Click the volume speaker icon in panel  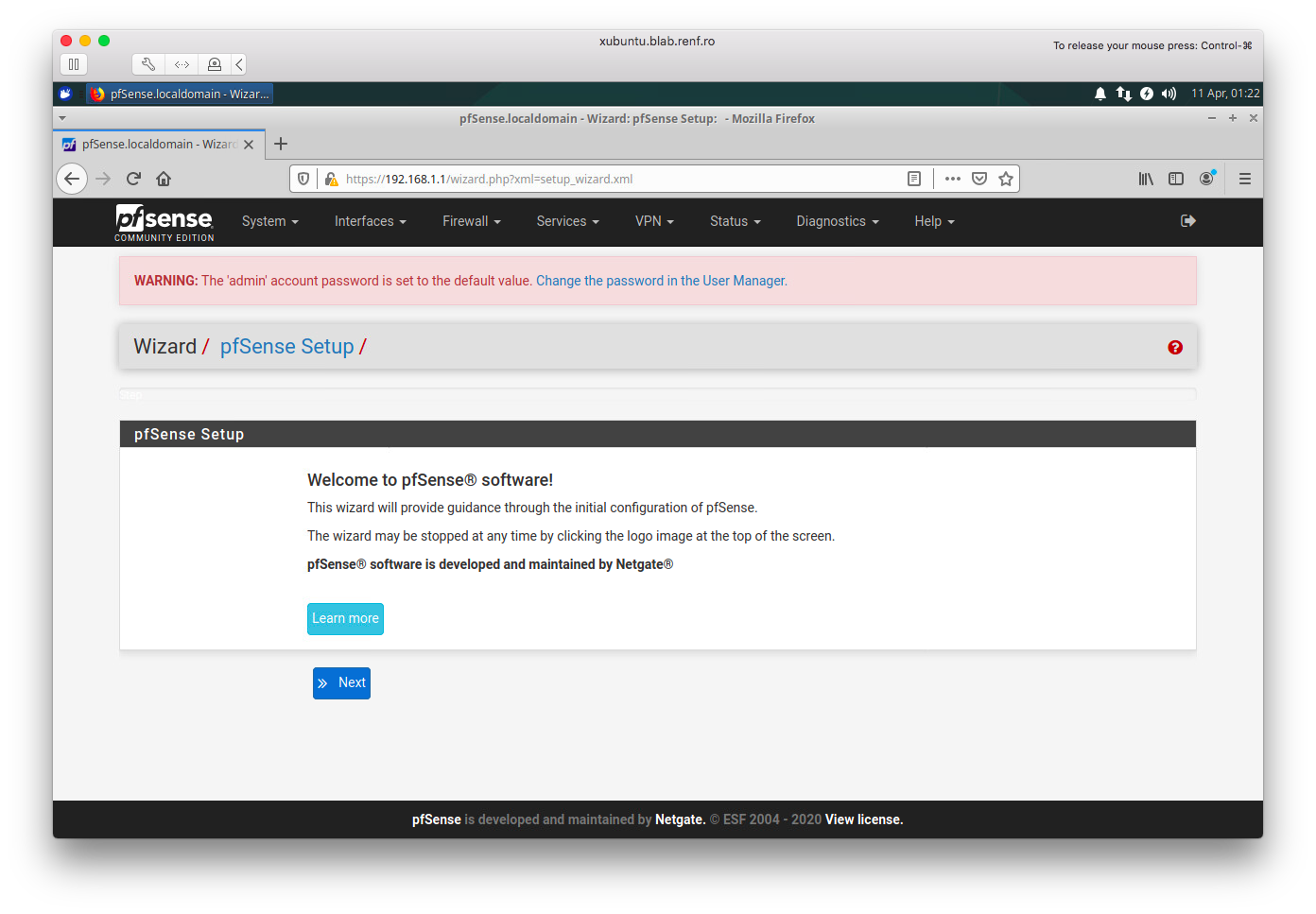click(x=1169, y=94)
